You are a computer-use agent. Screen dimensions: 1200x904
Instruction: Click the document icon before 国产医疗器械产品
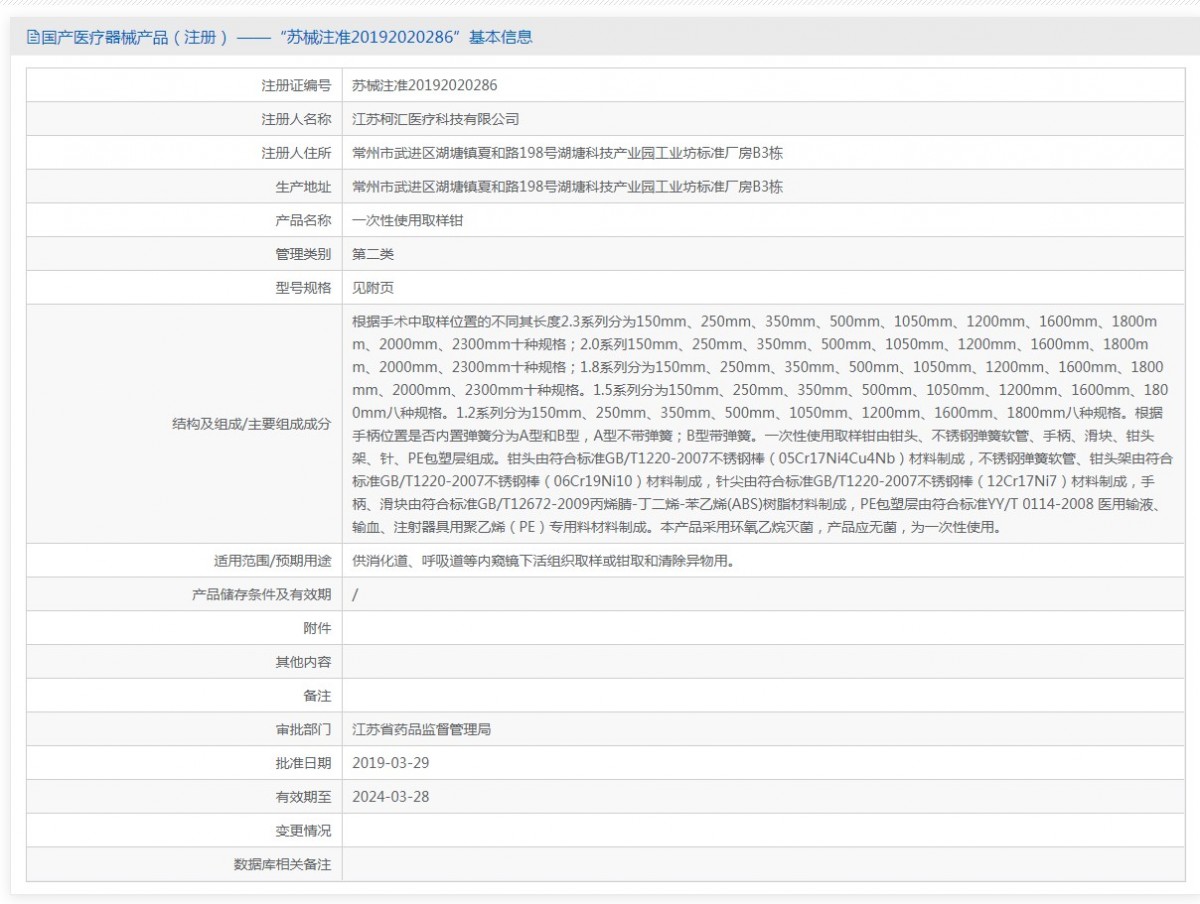32,38
